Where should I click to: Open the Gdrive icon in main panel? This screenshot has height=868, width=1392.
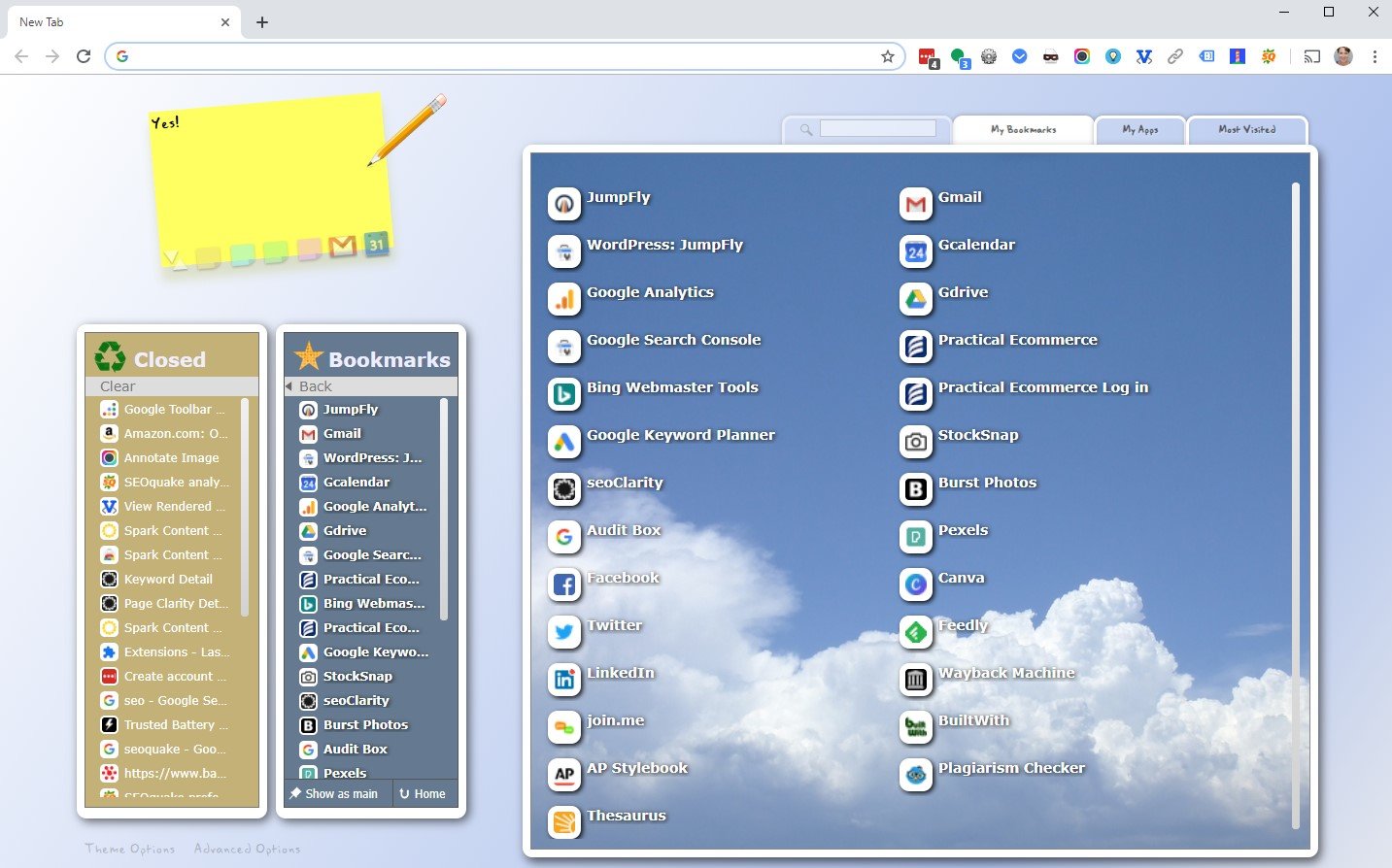[x=916, y=299]
